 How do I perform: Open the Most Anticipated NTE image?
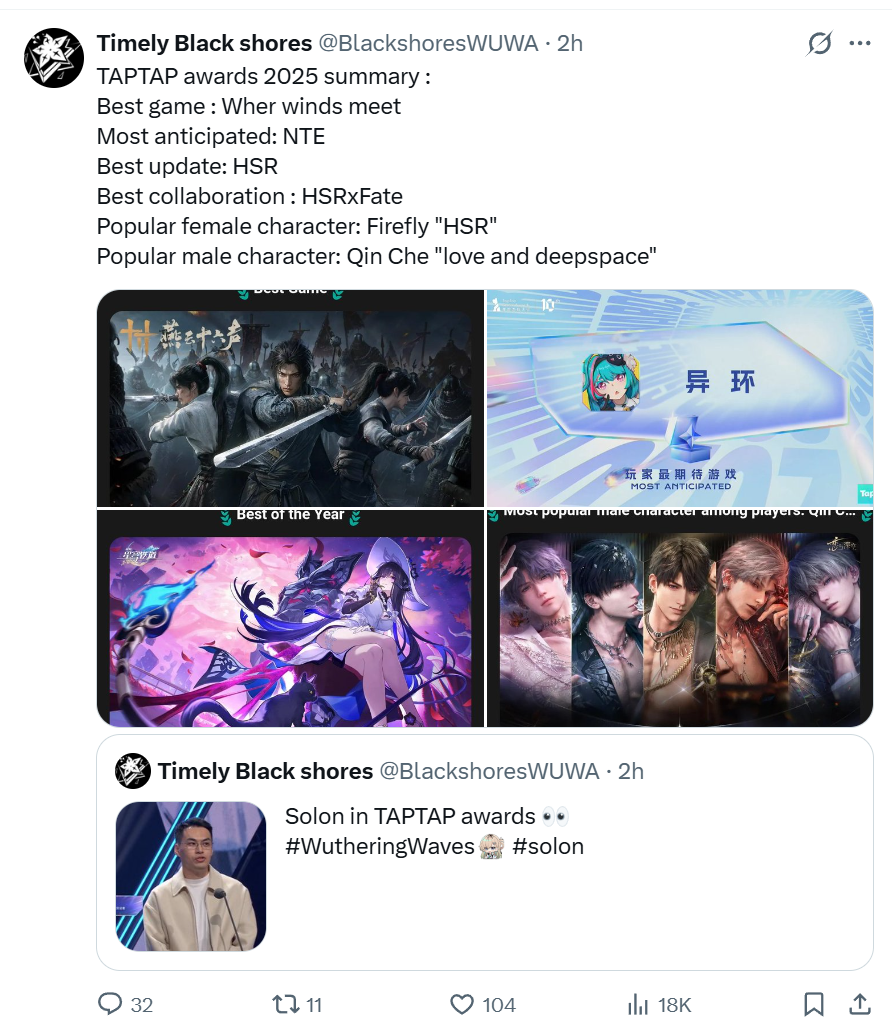tap(680, 398)
